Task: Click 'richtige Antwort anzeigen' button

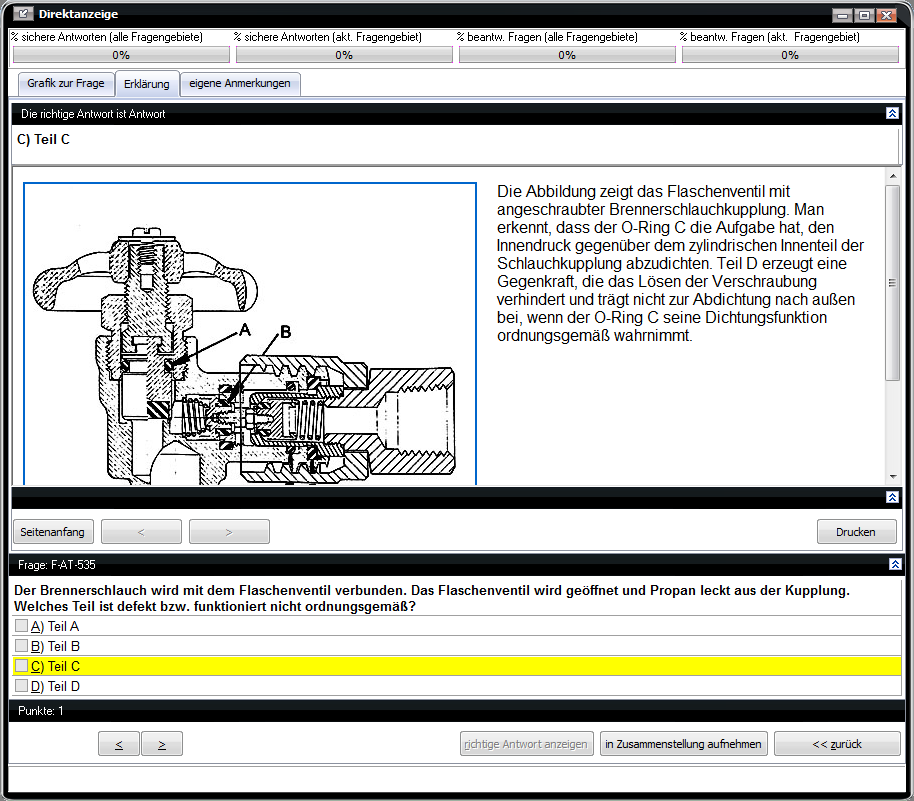Action: click(526, 744)
